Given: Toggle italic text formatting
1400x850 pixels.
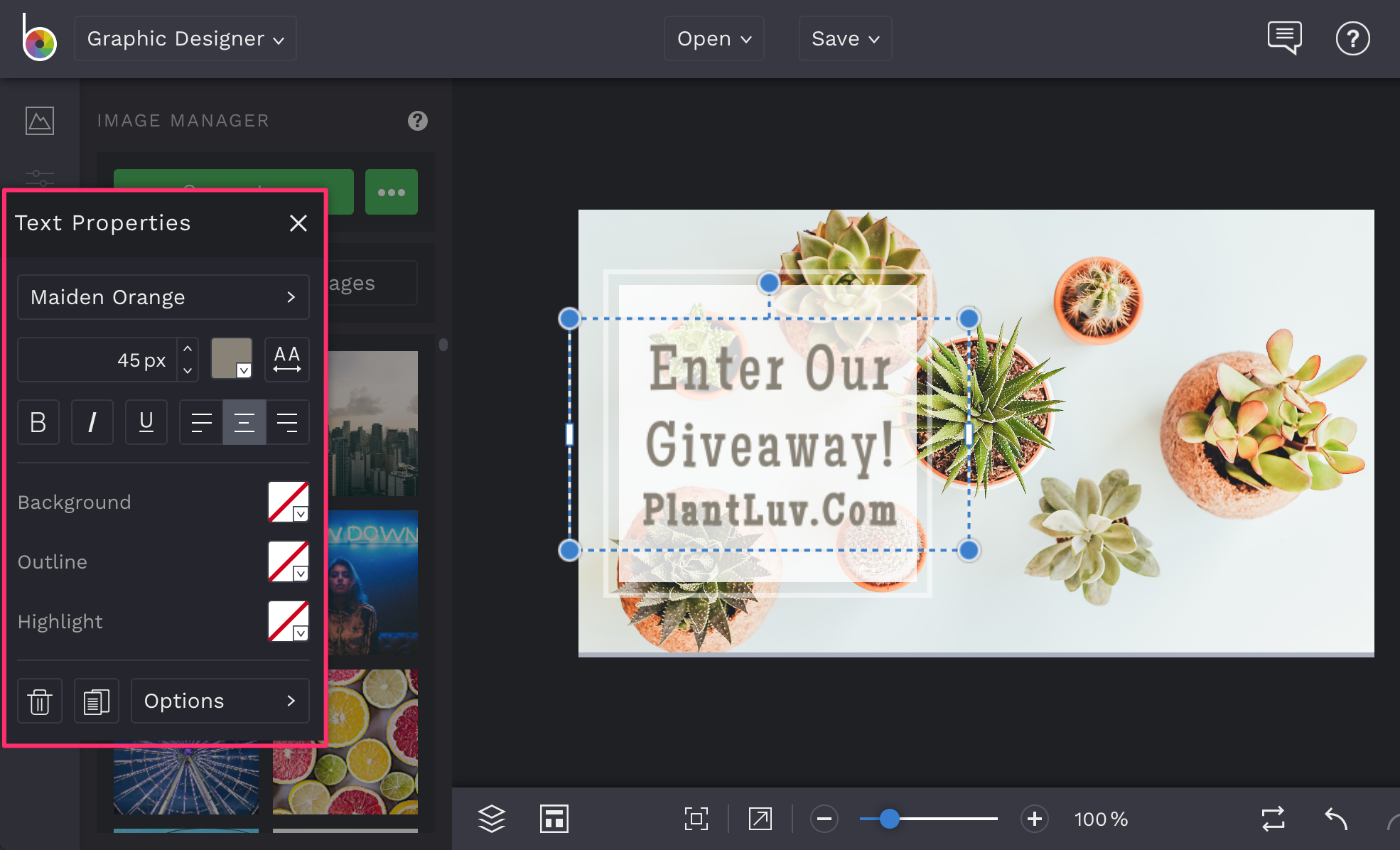Looking at the screenshot, I should coord(92,422).
